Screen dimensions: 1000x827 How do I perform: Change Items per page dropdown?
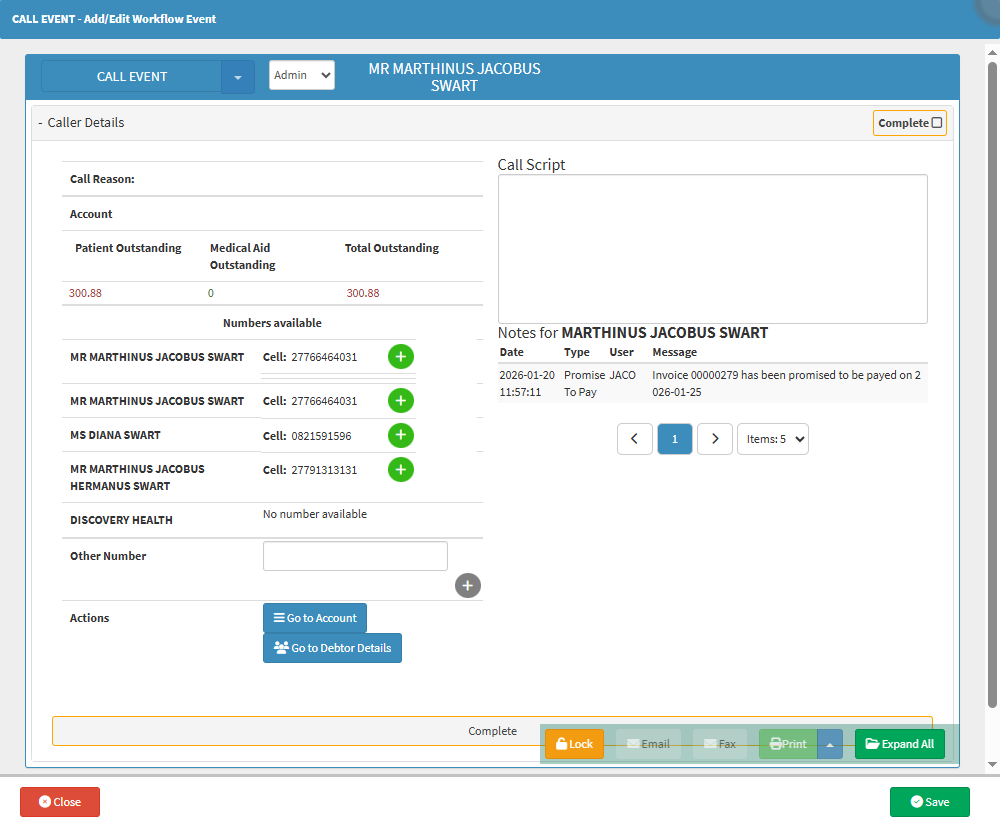[x=772, y=439]
